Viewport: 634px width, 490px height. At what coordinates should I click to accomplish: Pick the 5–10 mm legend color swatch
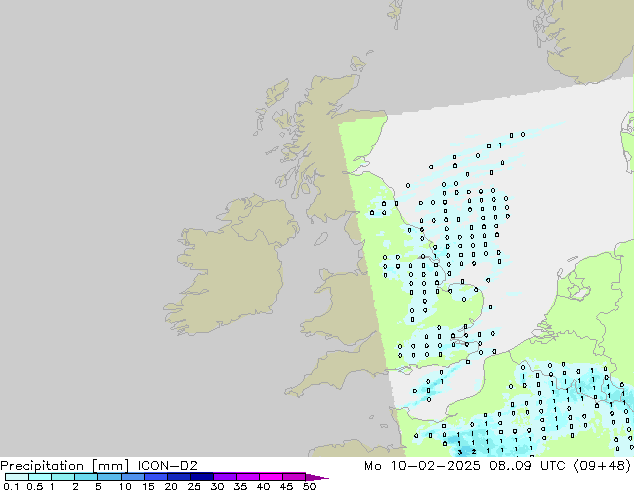[x=109, y=477]
